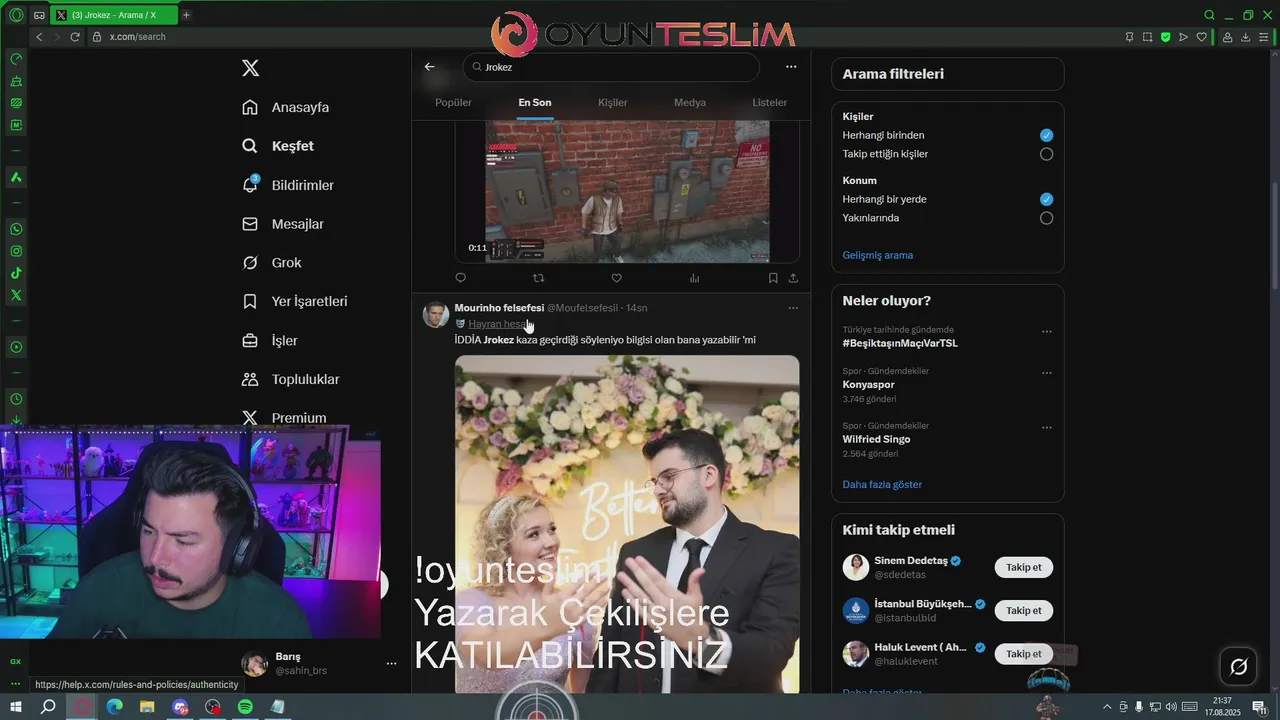
Task: Show hidden system tray icons
Action: 1106,707
